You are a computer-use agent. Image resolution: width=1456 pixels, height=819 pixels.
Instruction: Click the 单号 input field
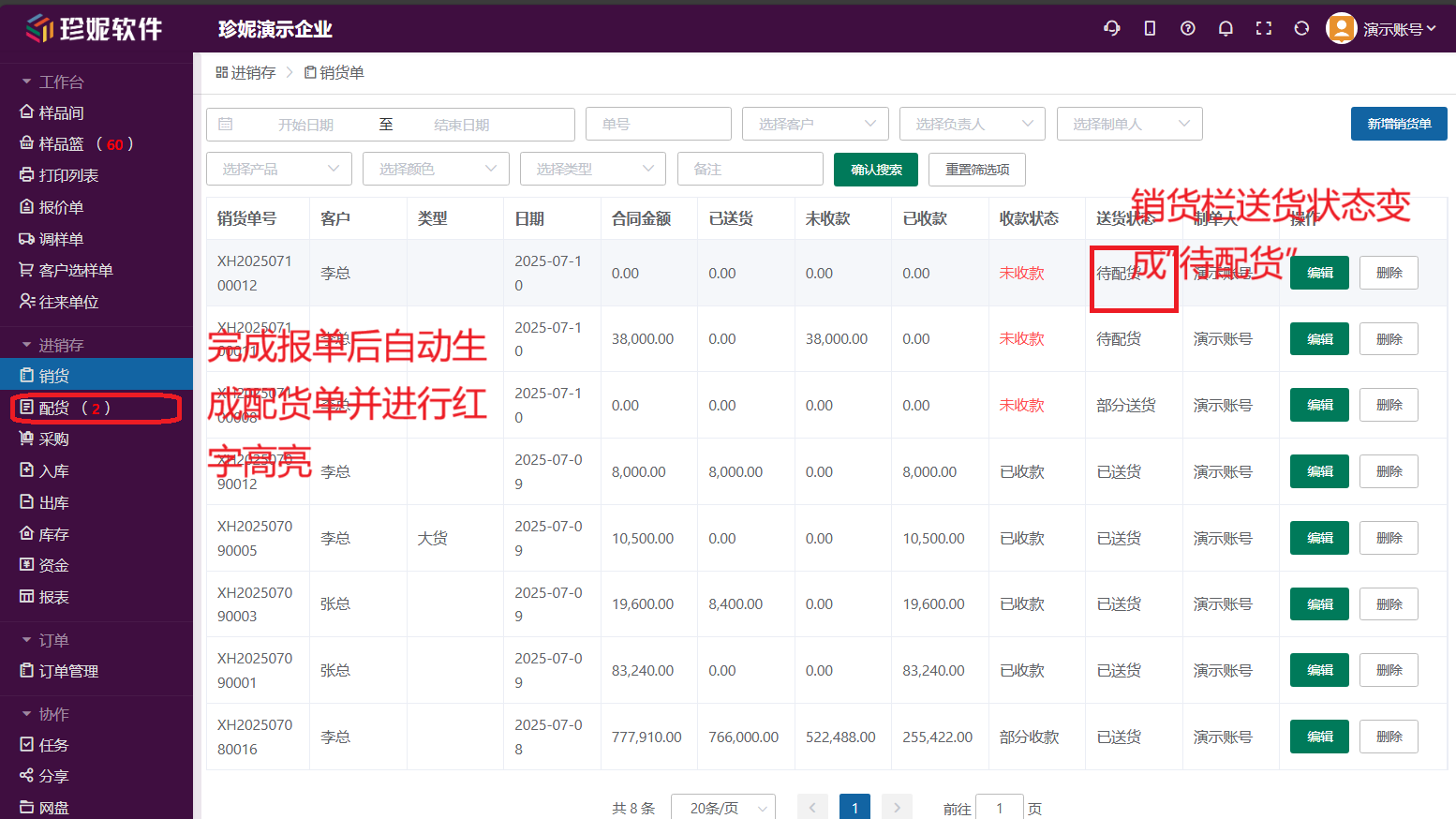pyautogui.click(x=658, y=124)
